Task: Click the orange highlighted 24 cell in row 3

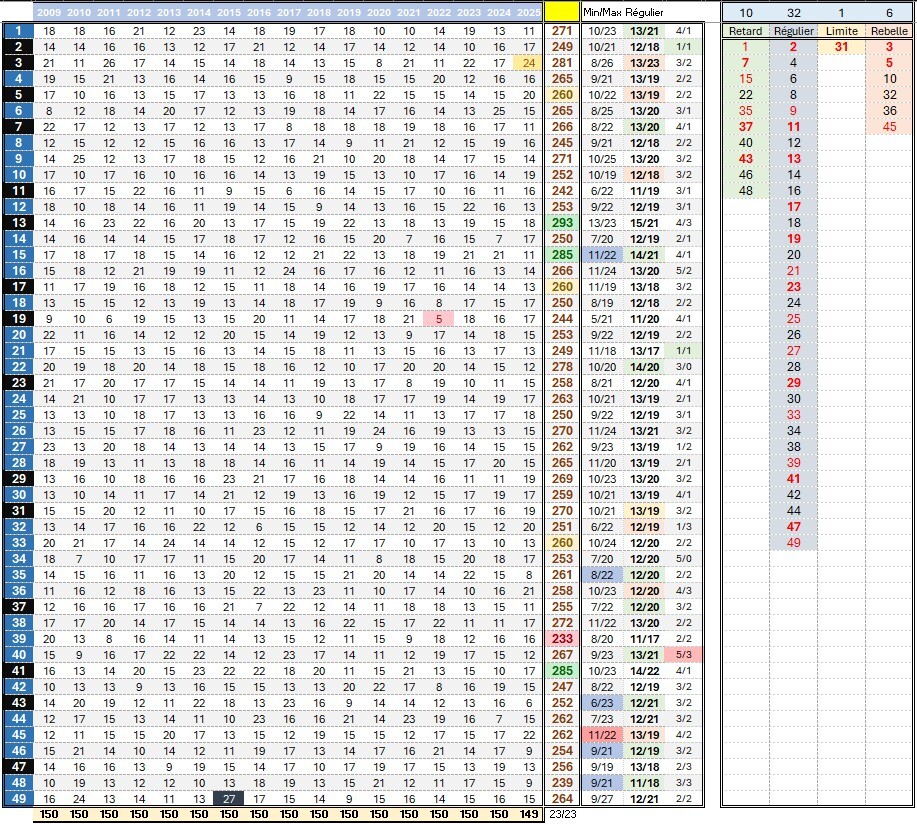Action: [528, 63]
